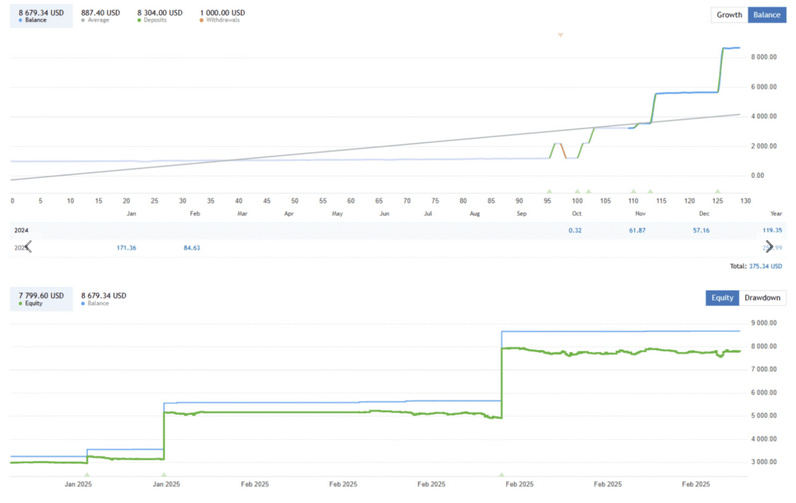Select the Equity chart tab
The width and height of the screenshot is (796, 503).
[x=722, y=298]
